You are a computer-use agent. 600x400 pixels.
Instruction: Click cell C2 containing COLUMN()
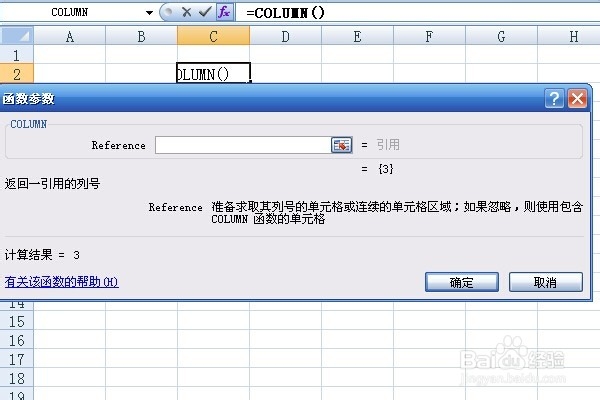(x=214, y=73)
